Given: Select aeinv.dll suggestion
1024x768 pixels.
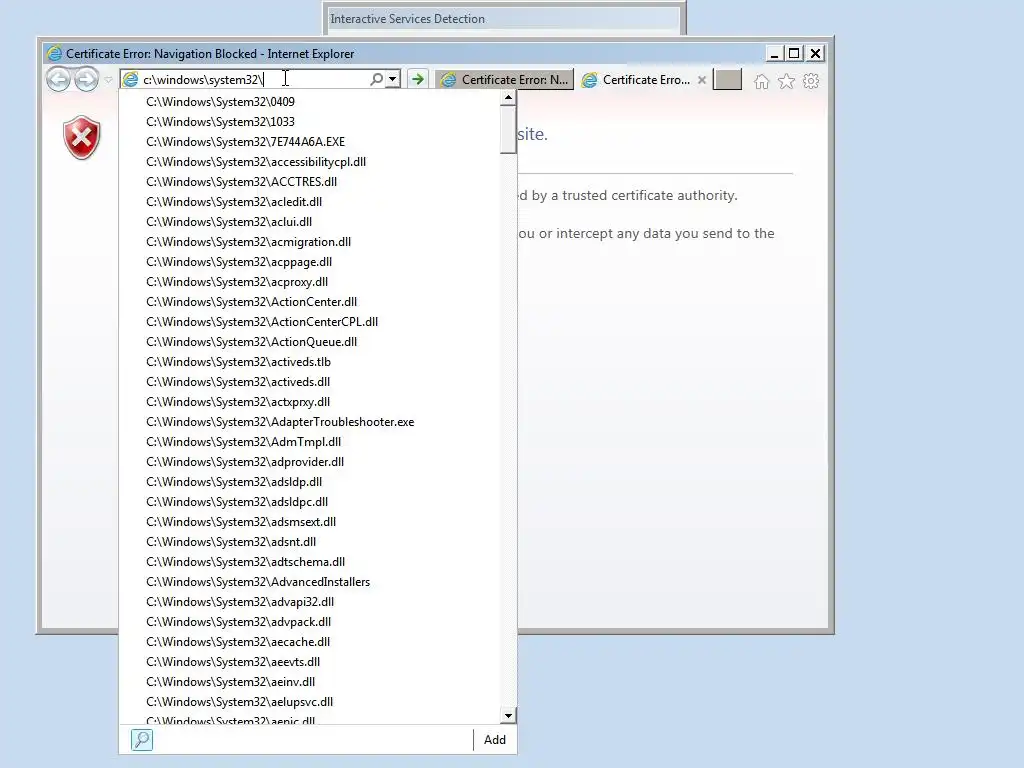Looking at the screenshot, I should point(309,682).
